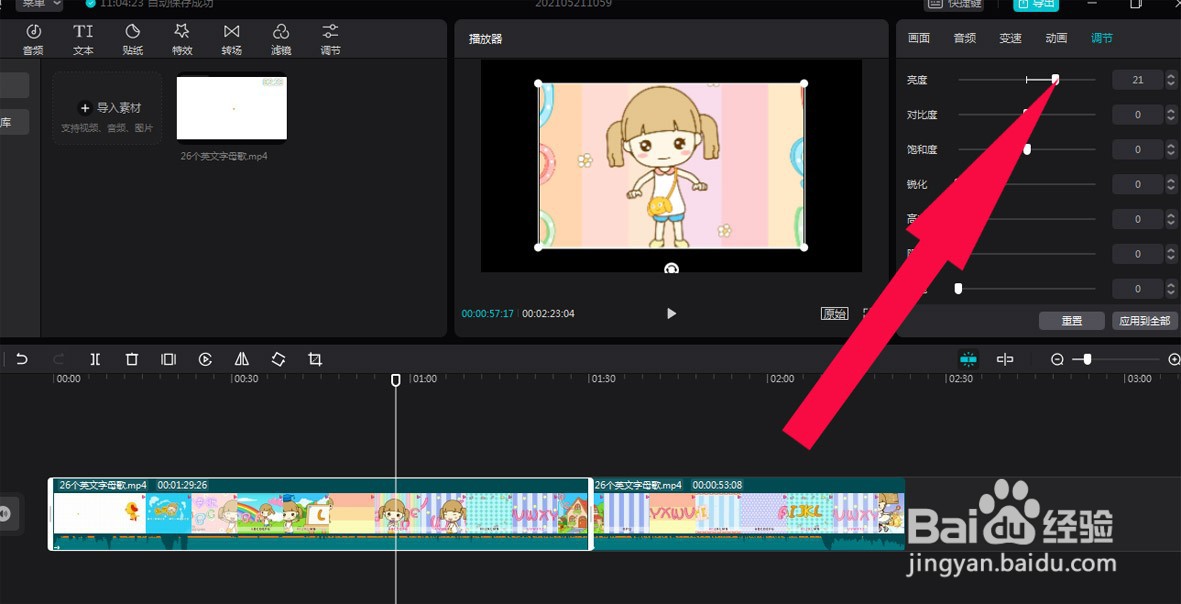The image size is (1181, 604).
Task: Click the playhead marker on the timeline ruler
Action: pos(395,380)
